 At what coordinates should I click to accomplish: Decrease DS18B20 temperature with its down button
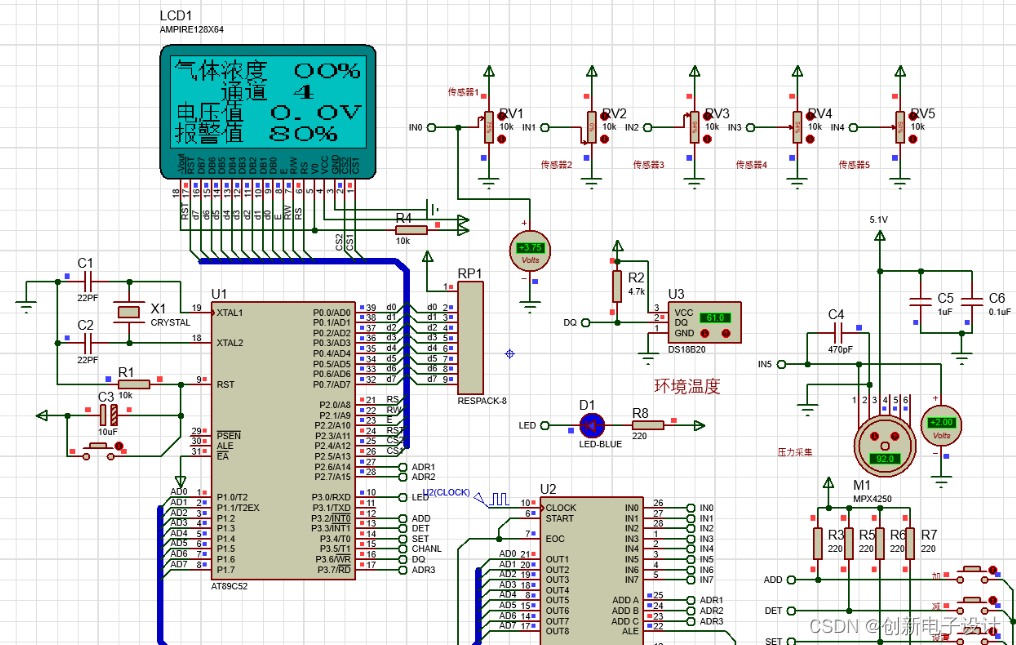click(x=706, y=333)
